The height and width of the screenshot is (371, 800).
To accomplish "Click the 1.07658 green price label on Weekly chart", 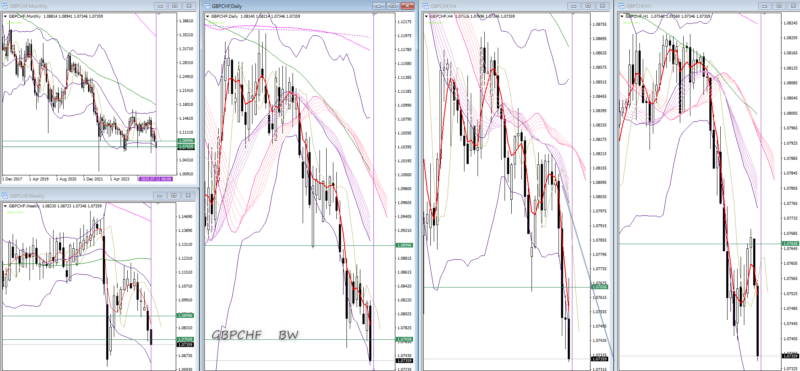I will tap(185, 339).
